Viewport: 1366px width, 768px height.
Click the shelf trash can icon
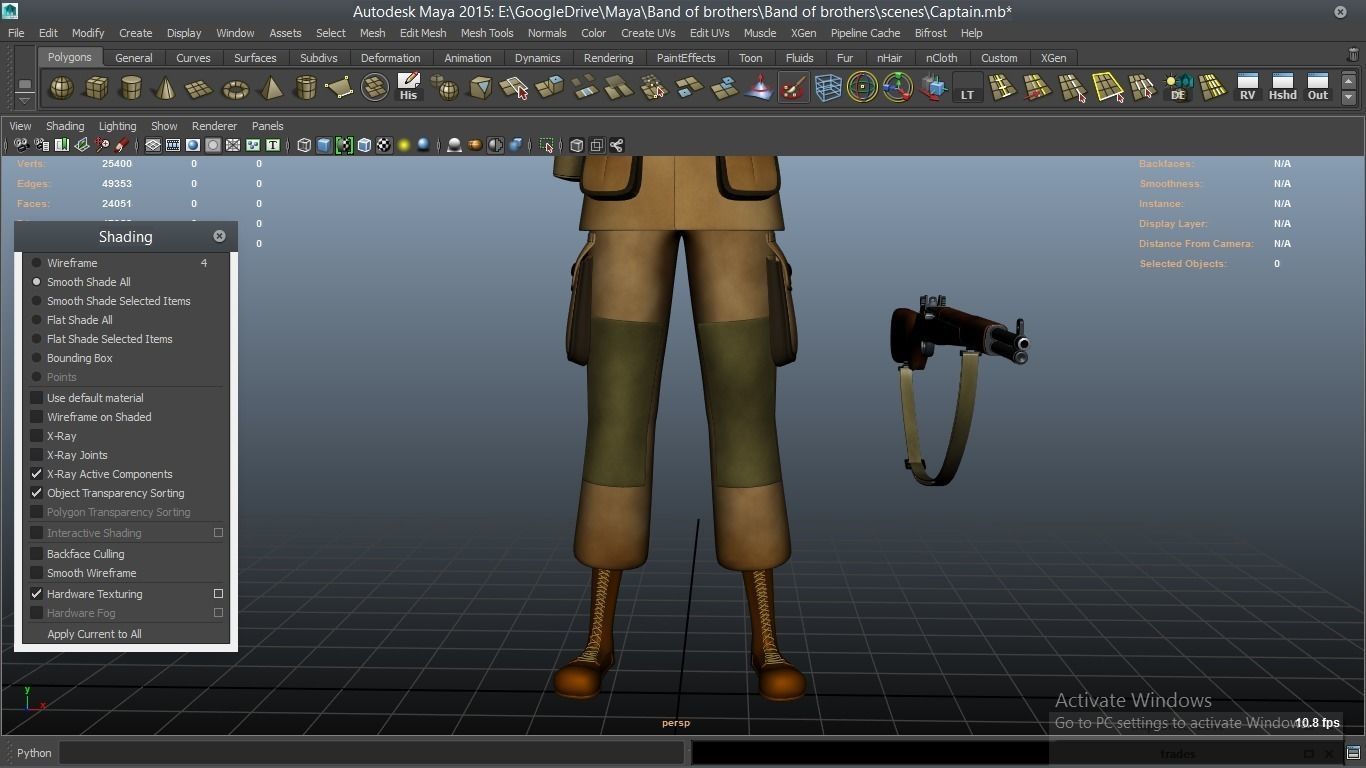1353,56
